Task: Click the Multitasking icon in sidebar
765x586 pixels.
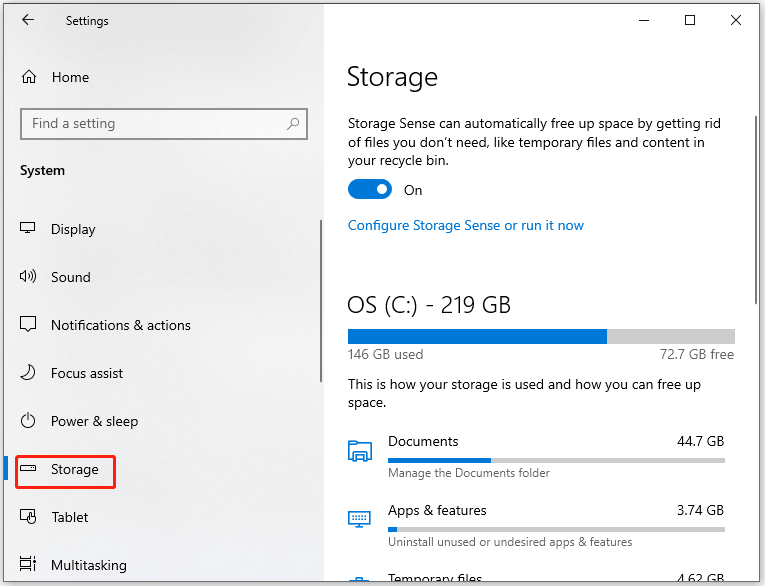Action: tap(28, 564)
